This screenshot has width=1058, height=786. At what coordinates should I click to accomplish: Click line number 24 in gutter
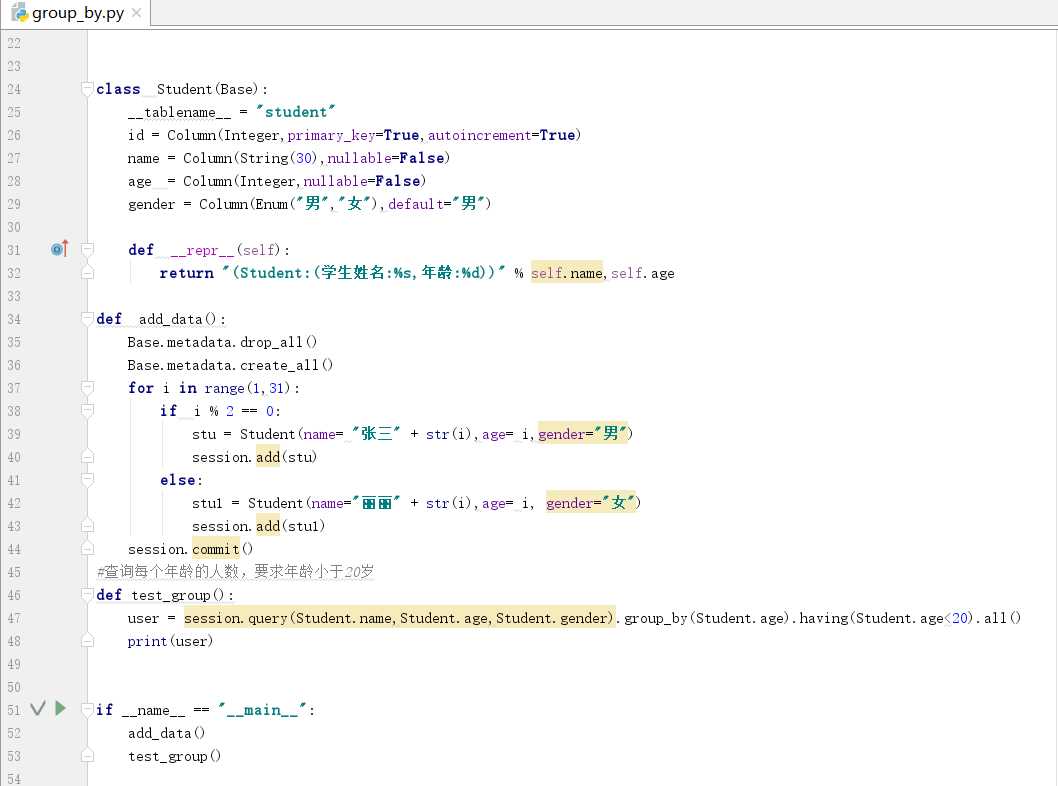[14, 89]
